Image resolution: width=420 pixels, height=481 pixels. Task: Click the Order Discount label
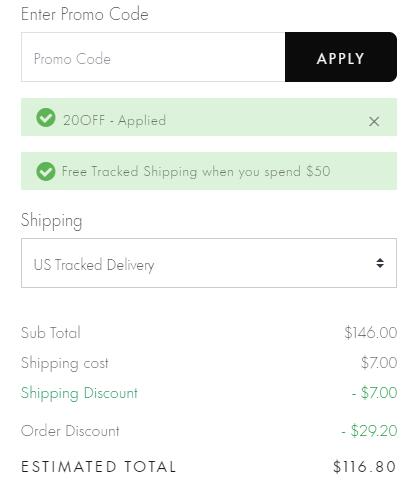(x=70, y=431)
